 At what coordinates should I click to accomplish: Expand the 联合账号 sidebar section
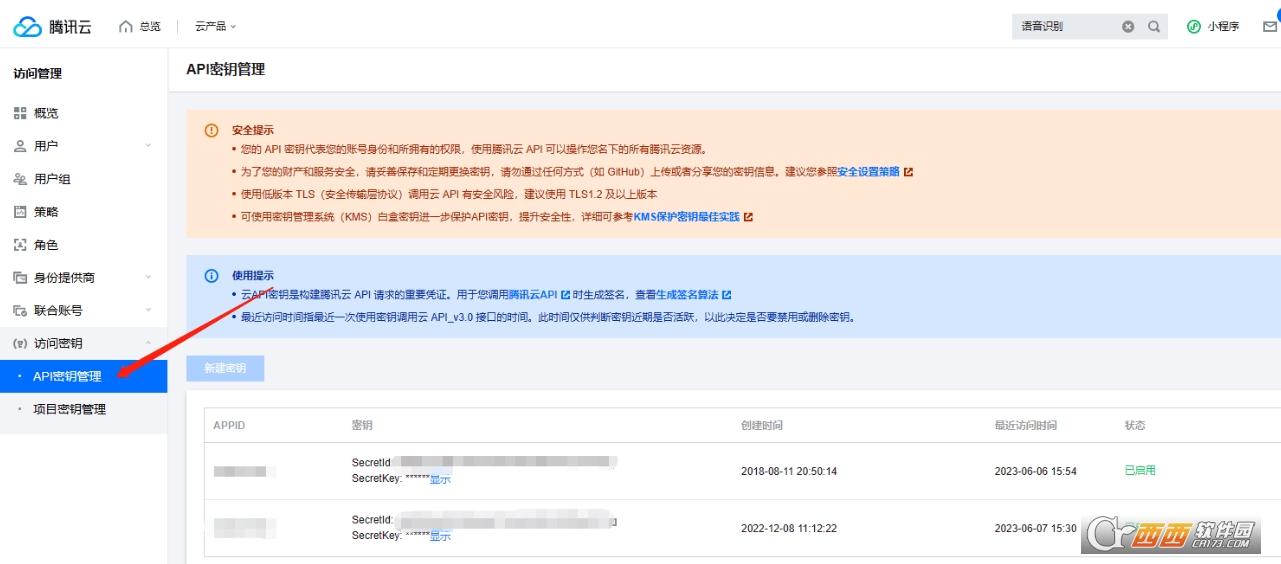click(x=148, y=310)
